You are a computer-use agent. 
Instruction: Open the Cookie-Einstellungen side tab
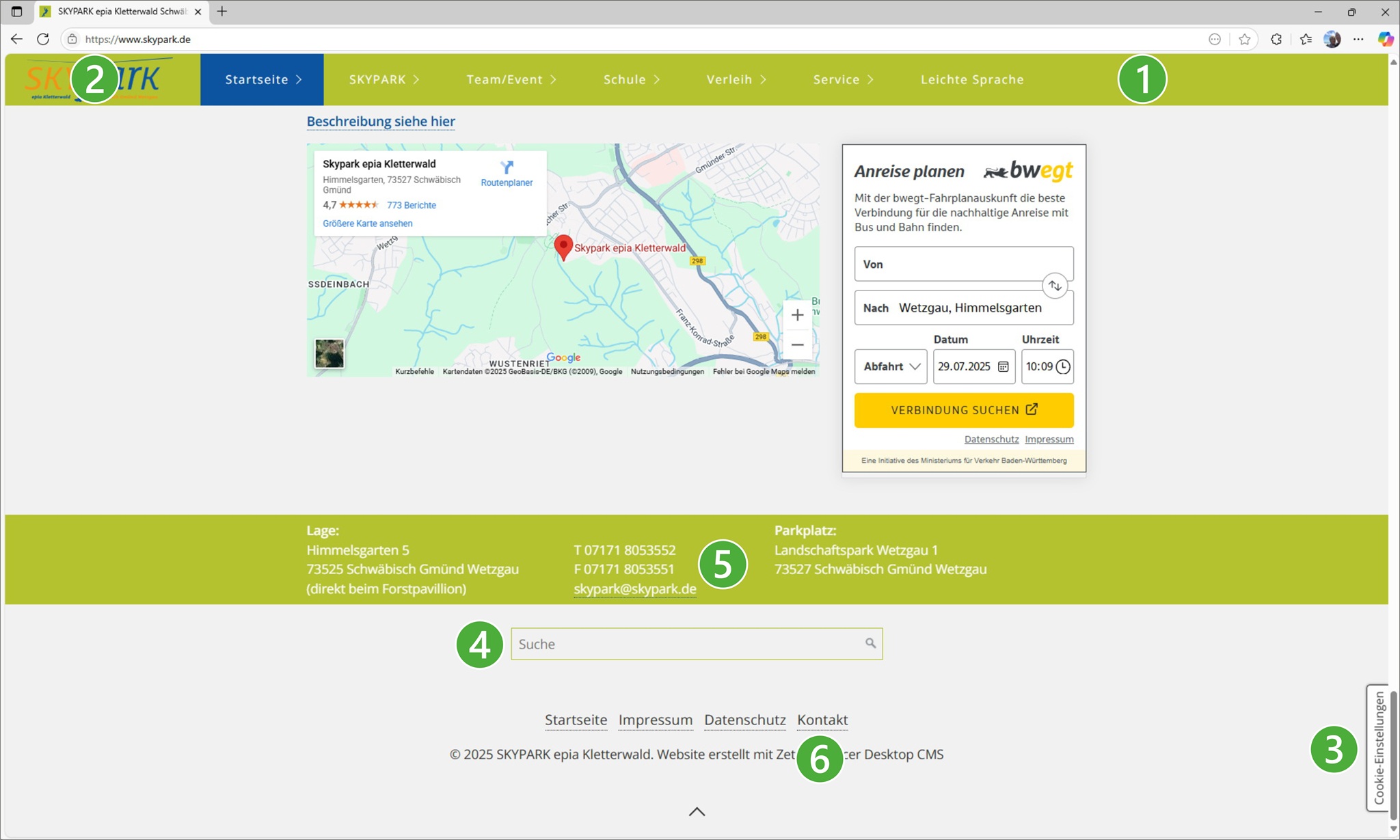pos(1378,747)
